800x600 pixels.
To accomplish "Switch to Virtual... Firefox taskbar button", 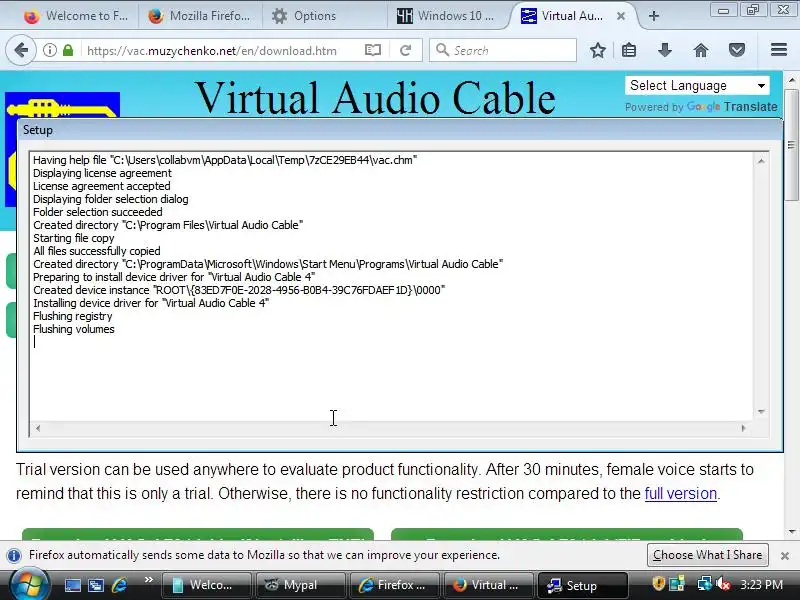I will 488,585.
